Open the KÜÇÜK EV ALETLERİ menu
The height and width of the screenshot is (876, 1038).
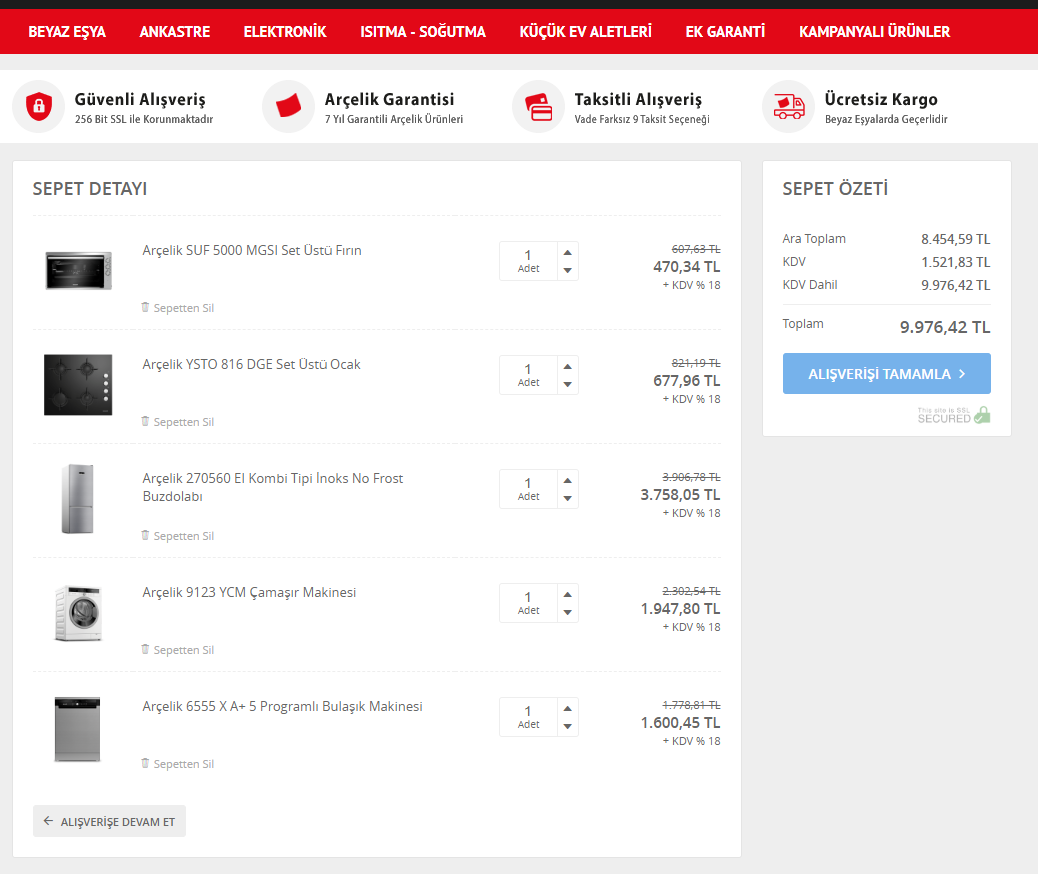[585, 32]
